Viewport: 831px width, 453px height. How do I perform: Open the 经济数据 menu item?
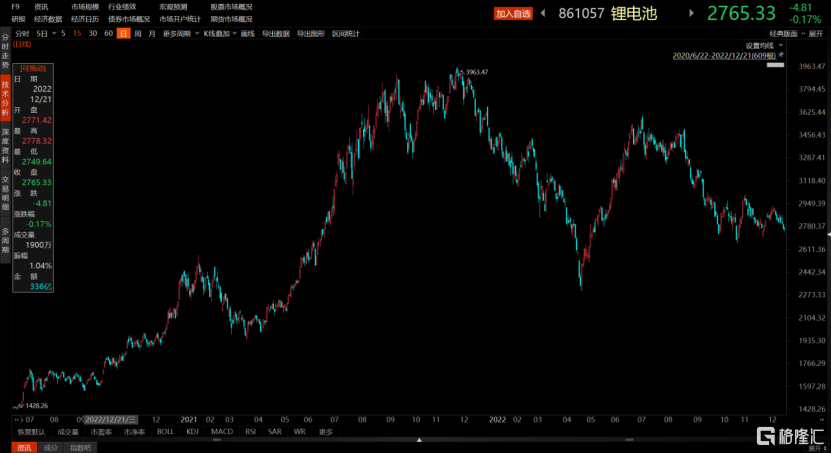point(48,19)
